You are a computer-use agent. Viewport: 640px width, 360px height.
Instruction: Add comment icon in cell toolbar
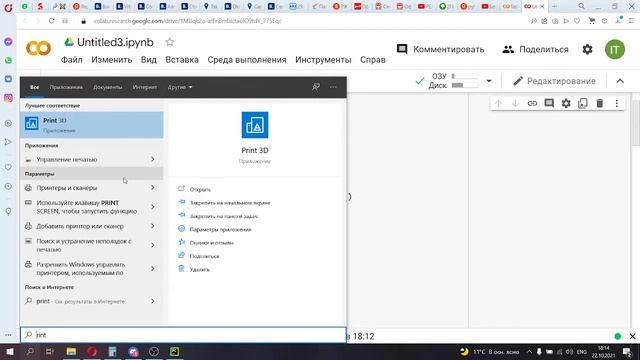coord(549,103)
